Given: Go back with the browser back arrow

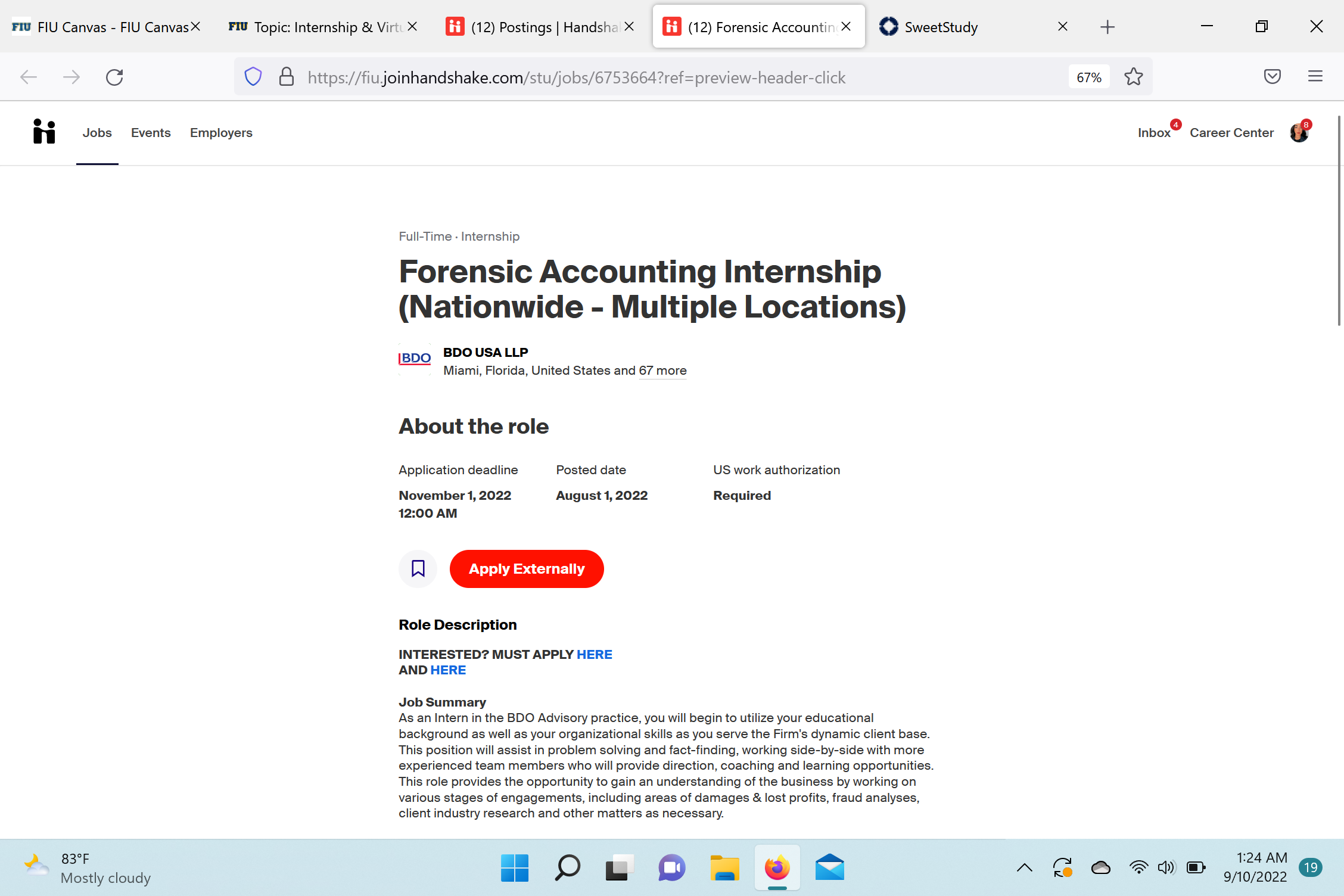Looking at the screenshot, I should pyautogui.click(x=29, y=77).
